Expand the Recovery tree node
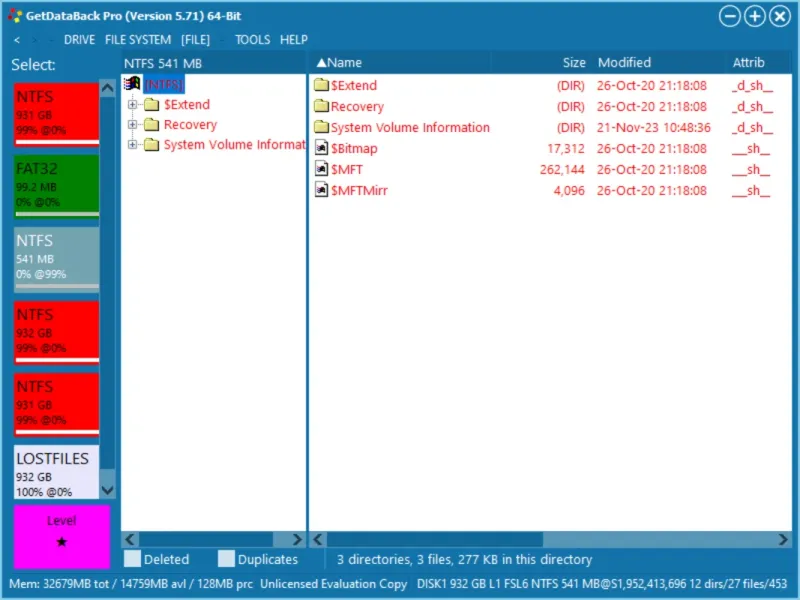This screenshot has height=600, width=800. (x=132, y=124)
